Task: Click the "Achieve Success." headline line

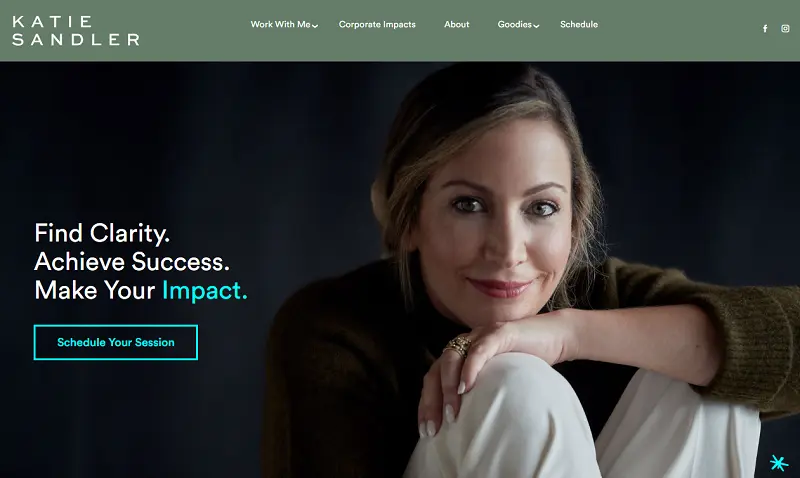Action: click(x=132, y=262)
